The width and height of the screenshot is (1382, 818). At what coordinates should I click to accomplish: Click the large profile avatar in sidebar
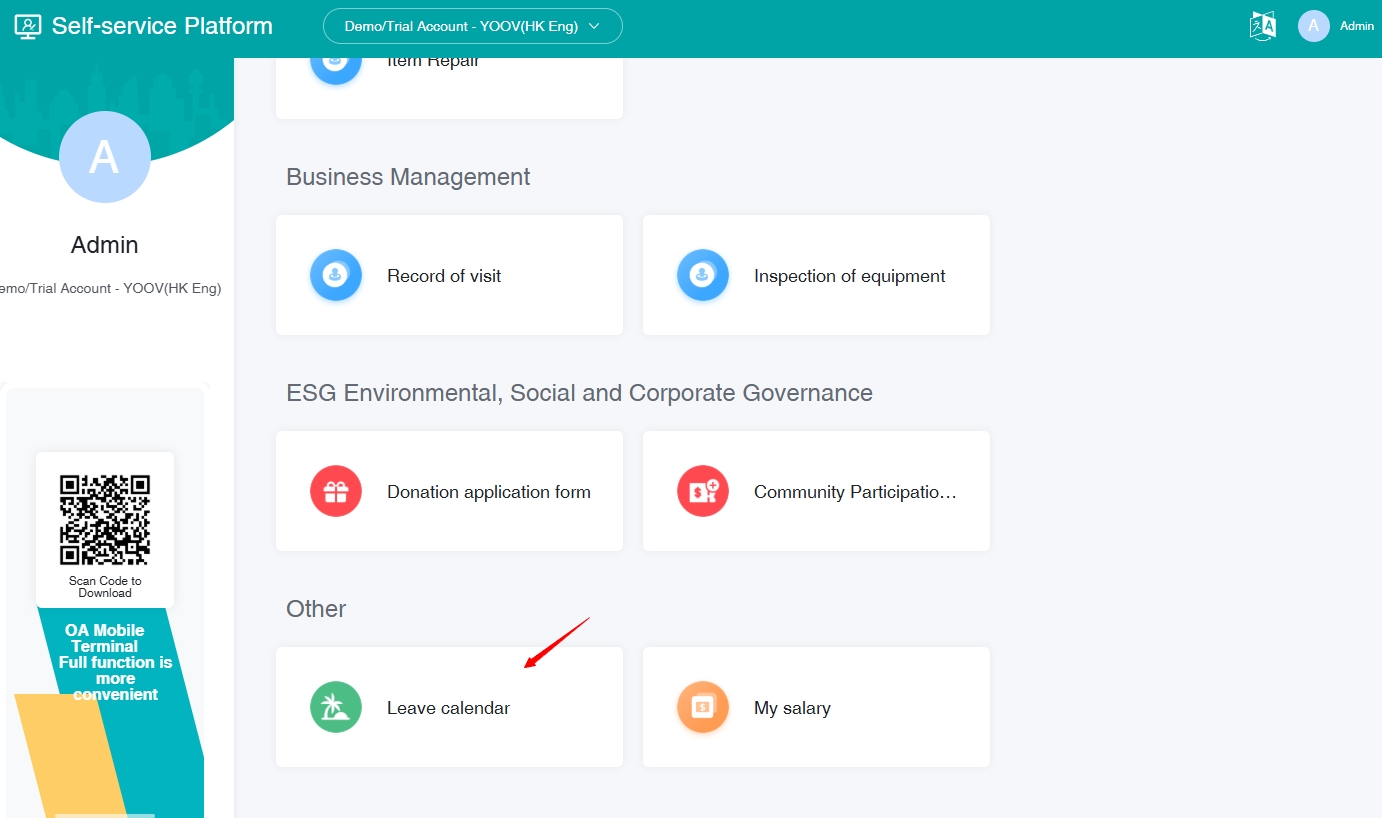point(105,157)
